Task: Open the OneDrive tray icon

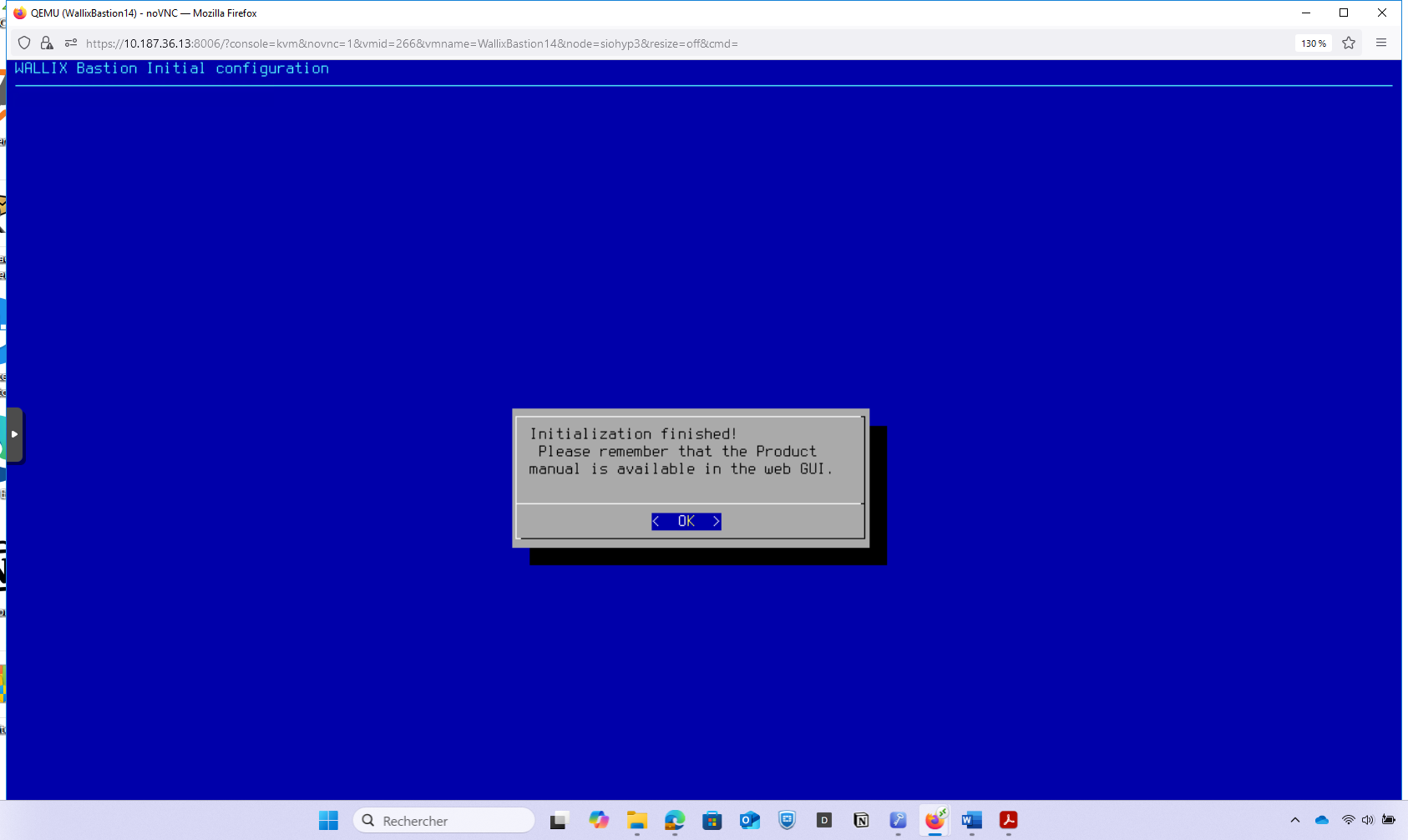Action: click(x=1321, y=821)
